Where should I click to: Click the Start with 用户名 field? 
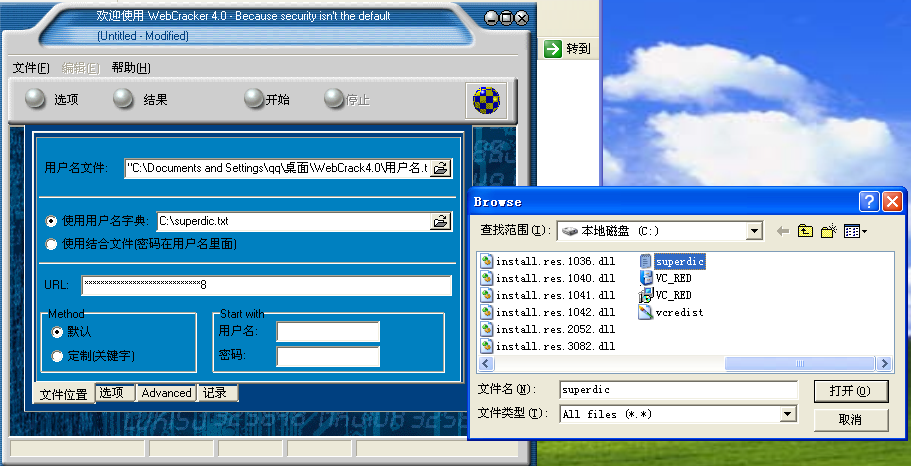click(x=328, y=332)
